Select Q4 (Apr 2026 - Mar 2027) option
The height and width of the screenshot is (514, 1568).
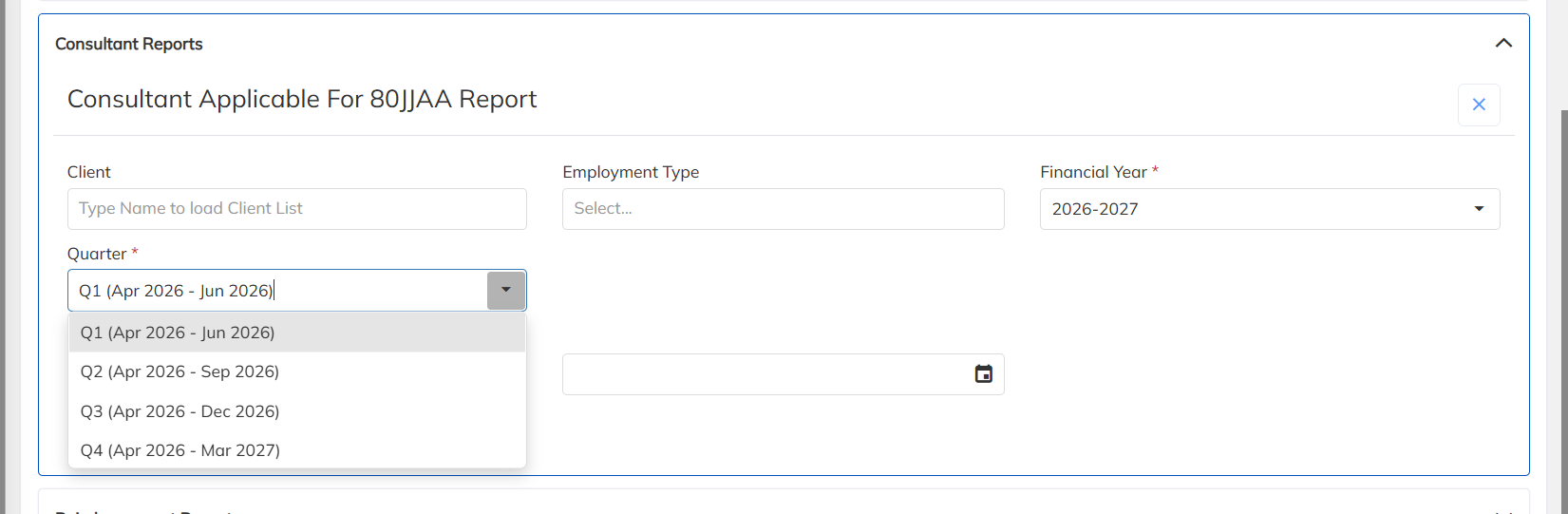pyautogui.click(x=179, y=450)
